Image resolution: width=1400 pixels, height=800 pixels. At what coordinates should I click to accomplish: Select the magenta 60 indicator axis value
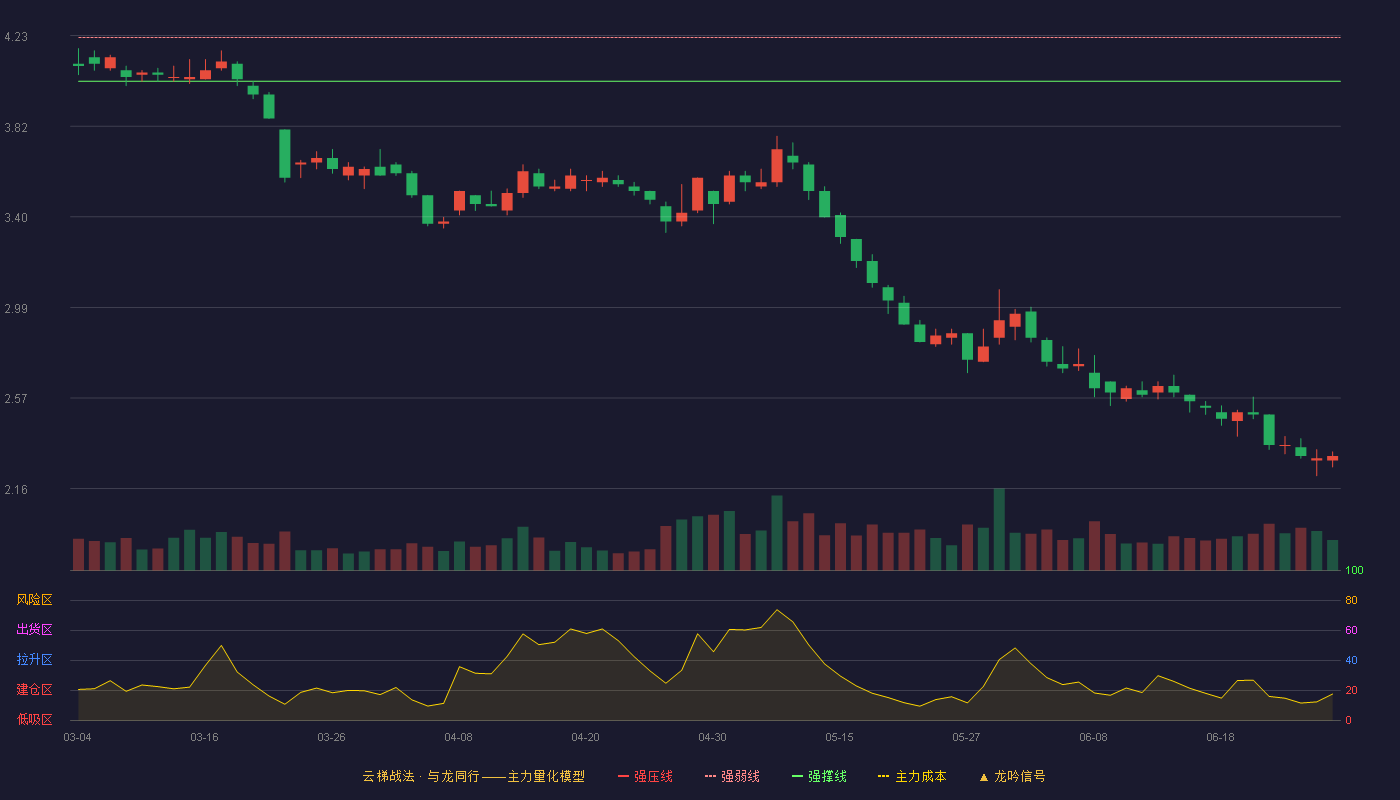click(1351, 631)
